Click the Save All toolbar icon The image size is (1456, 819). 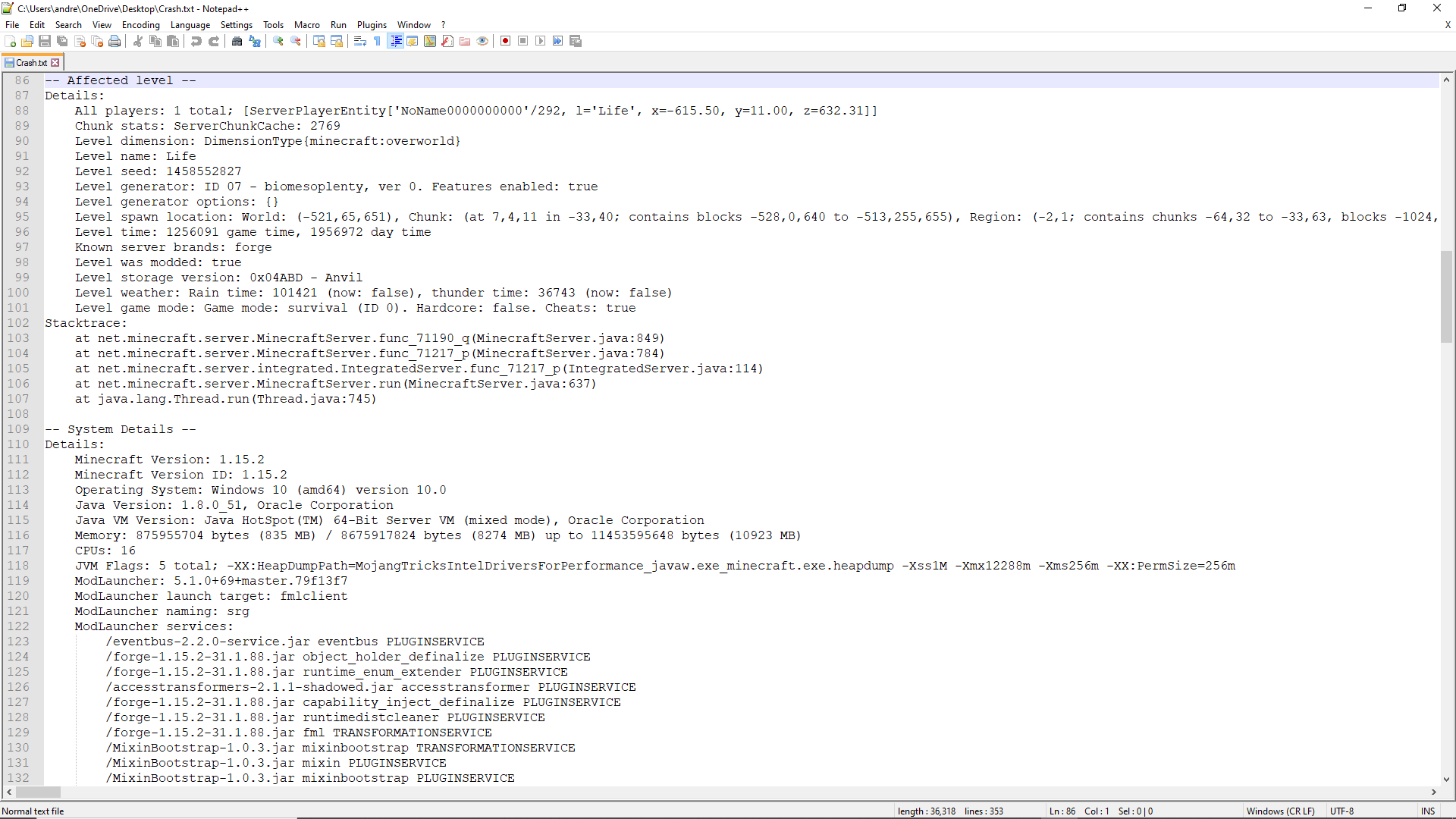62,41
